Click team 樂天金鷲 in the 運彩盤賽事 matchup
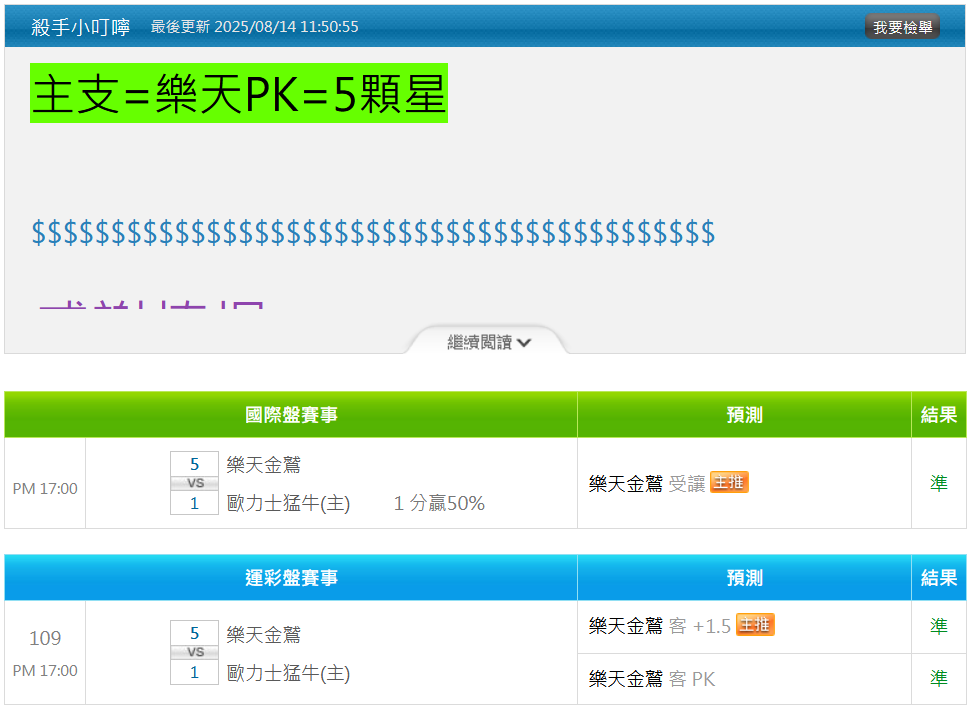This screenshot has width=972, height=712. (263, 635)
